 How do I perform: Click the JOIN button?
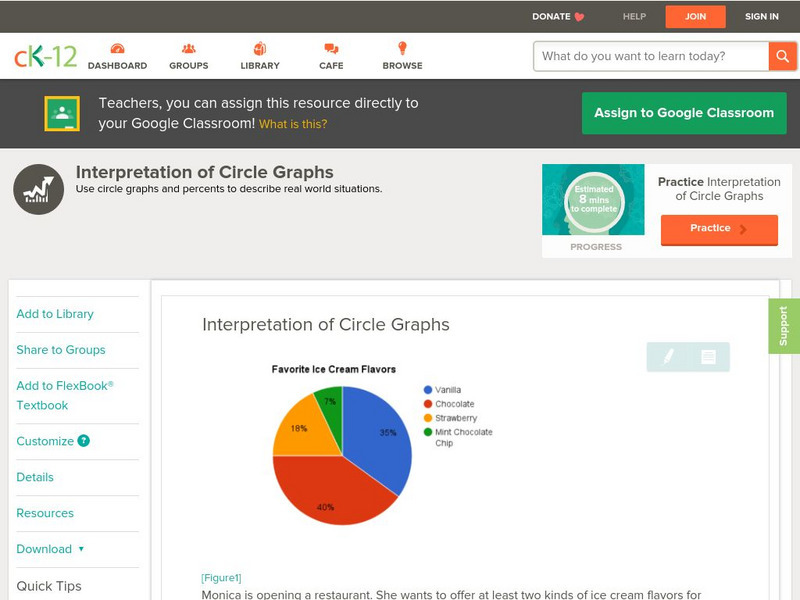[x=695, y=17]
